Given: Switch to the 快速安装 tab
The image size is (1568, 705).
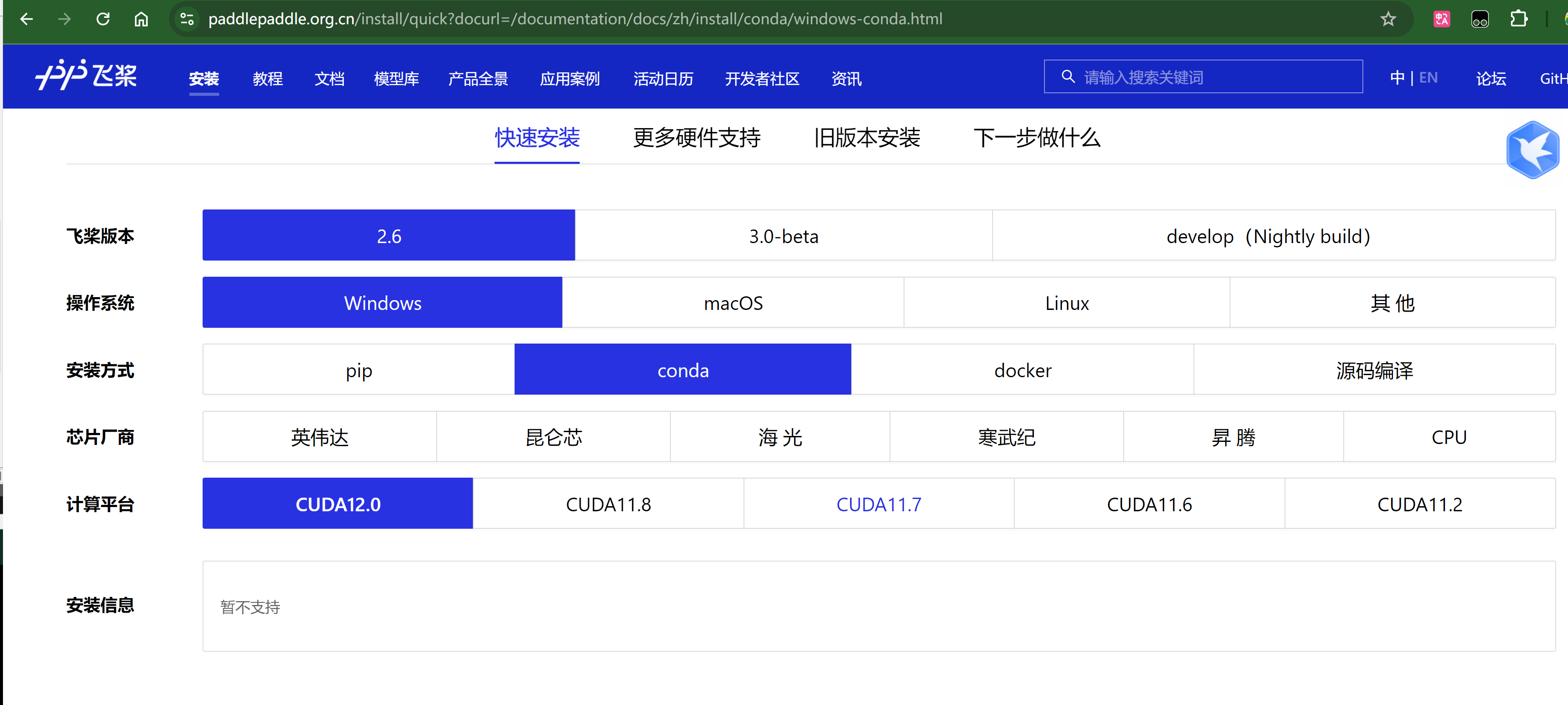Looking at the screenshot, I should [x=537, y=138].
